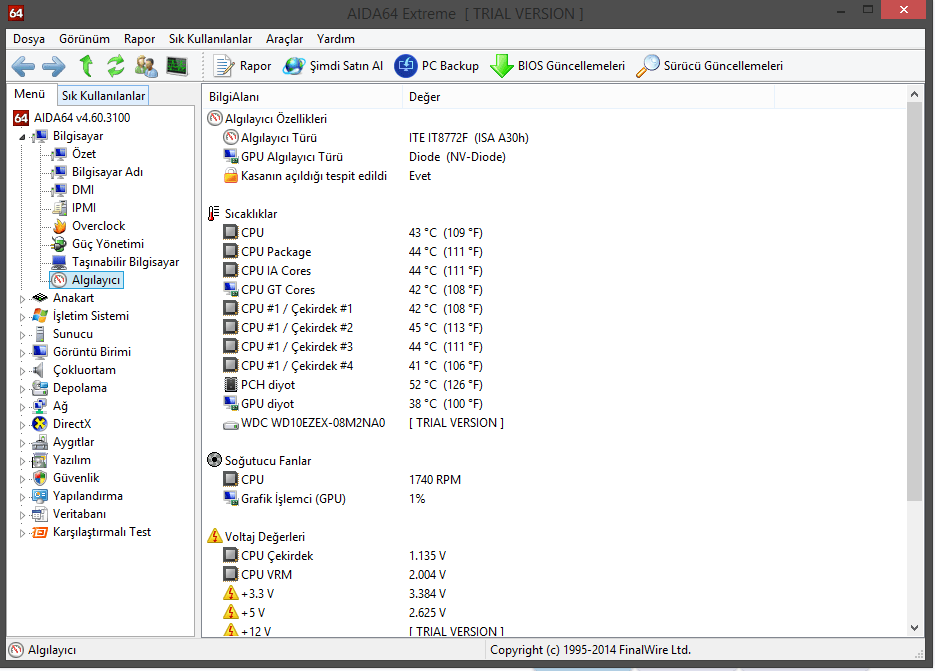935x671 pixels.
Task: Select CPU #1 / Çekirdek #2 row
Action: 555,327
